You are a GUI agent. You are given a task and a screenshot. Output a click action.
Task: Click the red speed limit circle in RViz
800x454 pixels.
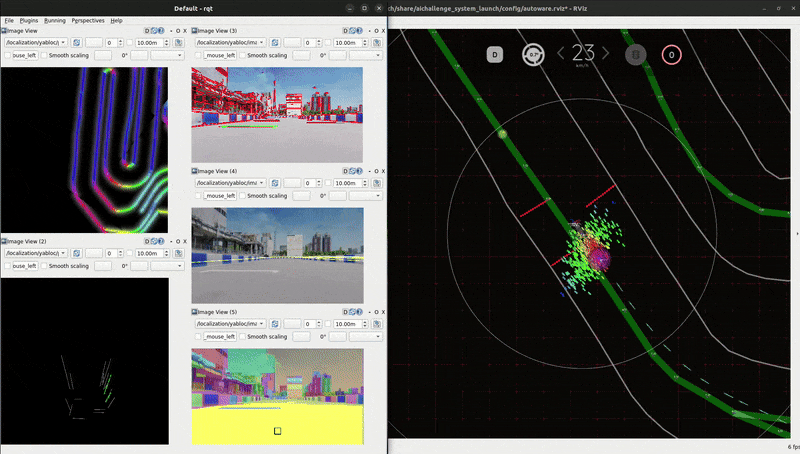point(671,55)
